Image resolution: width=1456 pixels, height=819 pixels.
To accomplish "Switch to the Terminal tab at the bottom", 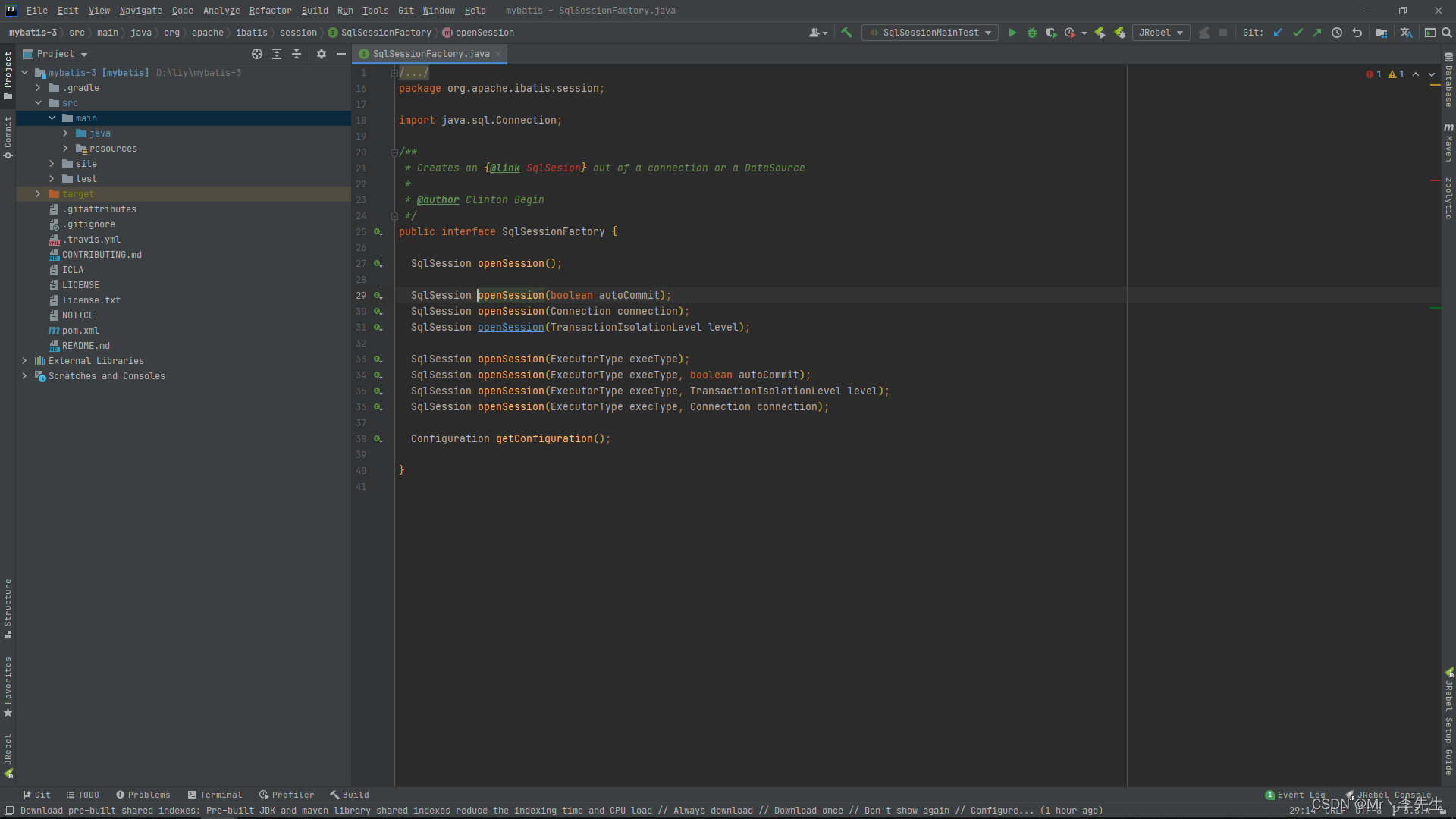I will 215,795.
